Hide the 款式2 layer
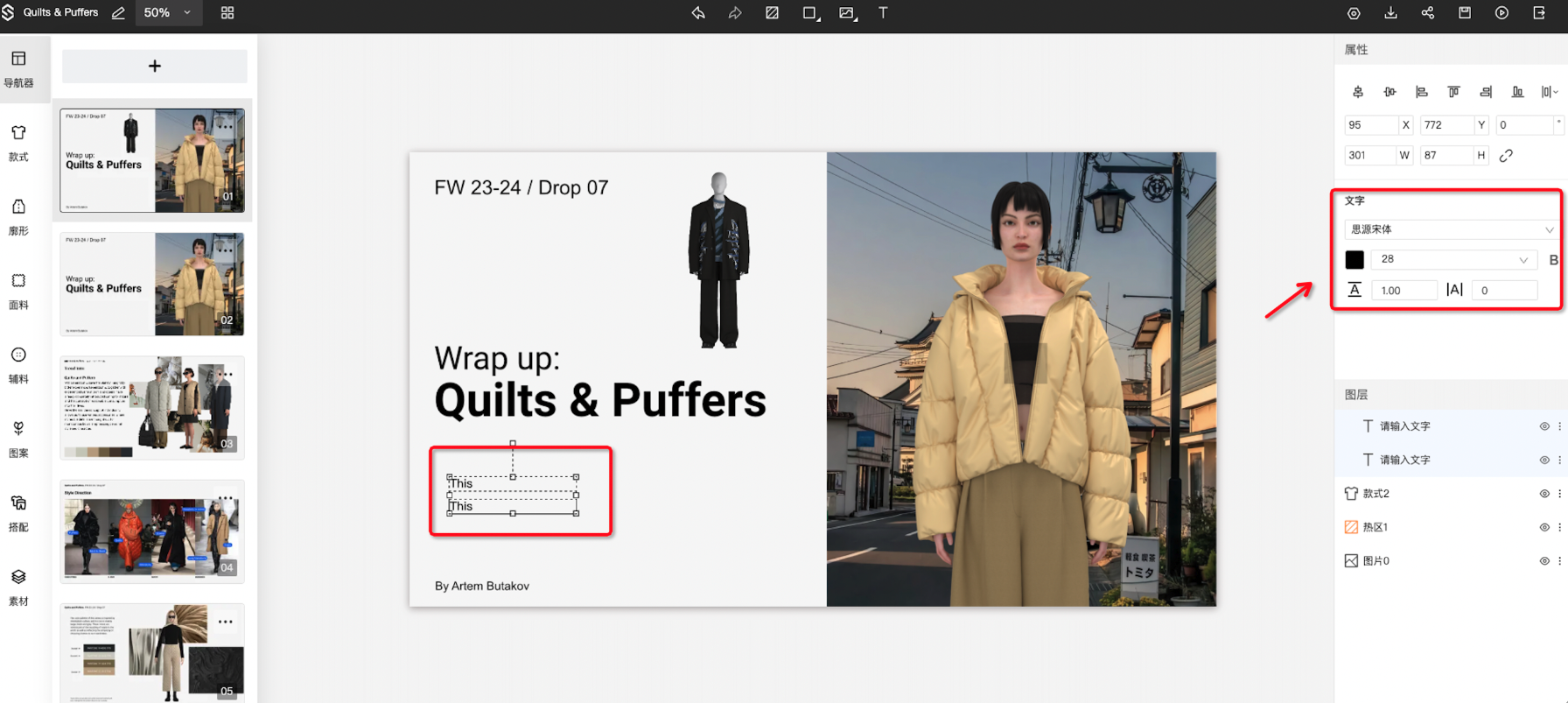 [1544, 494]
